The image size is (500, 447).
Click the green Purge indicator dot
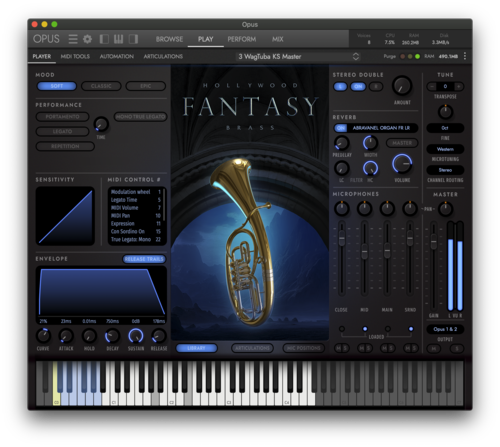tap(417, 56)
